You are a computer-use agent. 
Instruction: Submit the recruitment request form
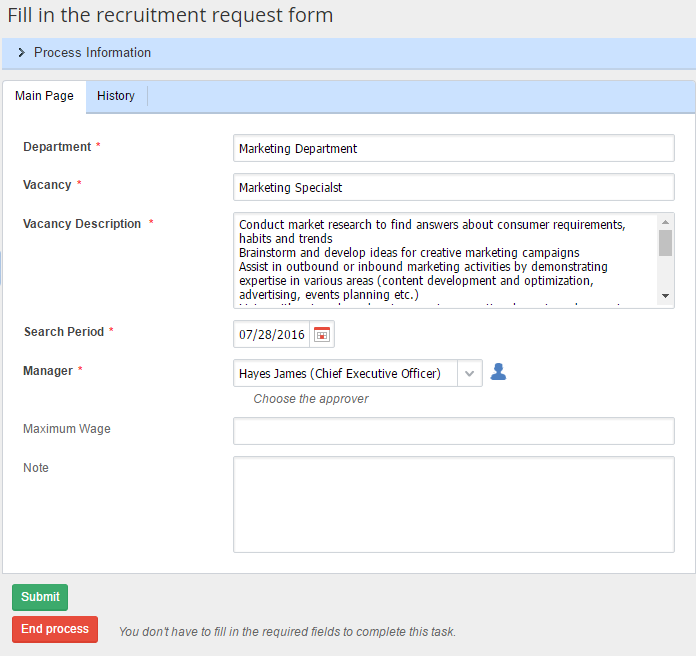pos(40,597)
